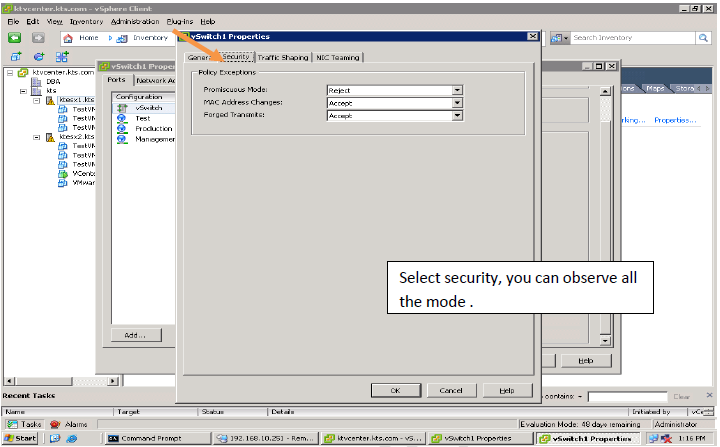Select Ports tab in back vSwitch1 window
Screen dimensions: 720x447
(x=116, y=80)
